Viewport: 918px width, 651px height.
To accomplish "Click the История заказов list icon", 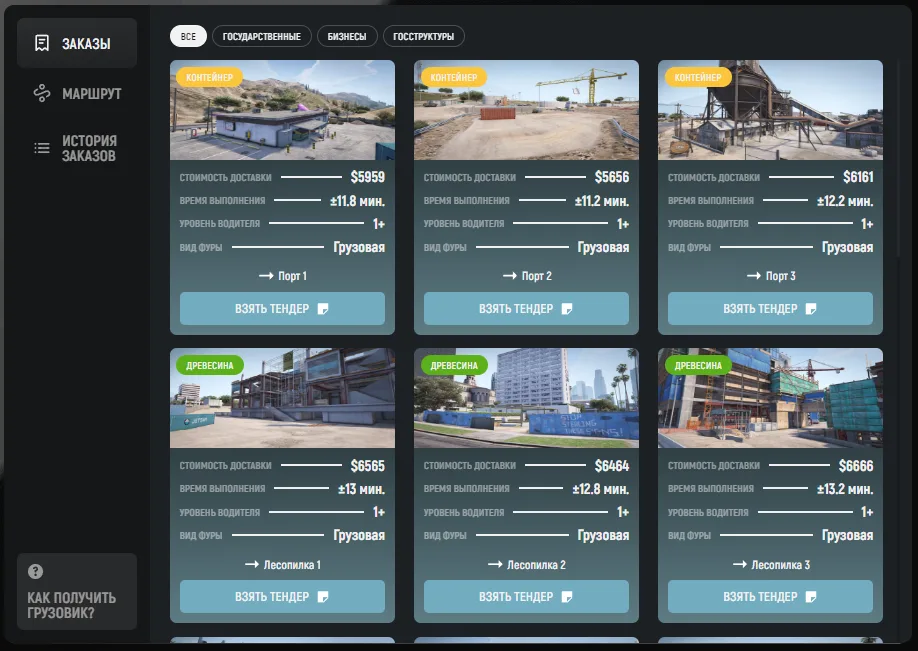I will 42,148.
